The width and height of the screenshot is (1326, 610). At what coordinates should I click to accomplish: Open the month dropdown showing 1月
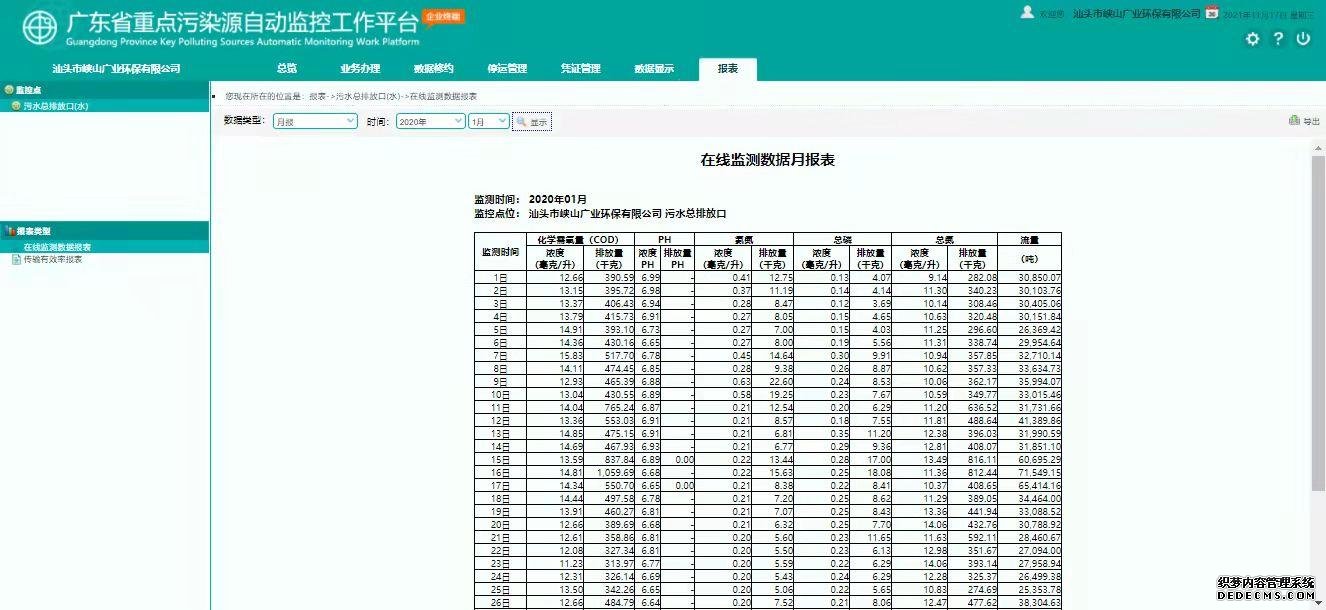point(489,121)
